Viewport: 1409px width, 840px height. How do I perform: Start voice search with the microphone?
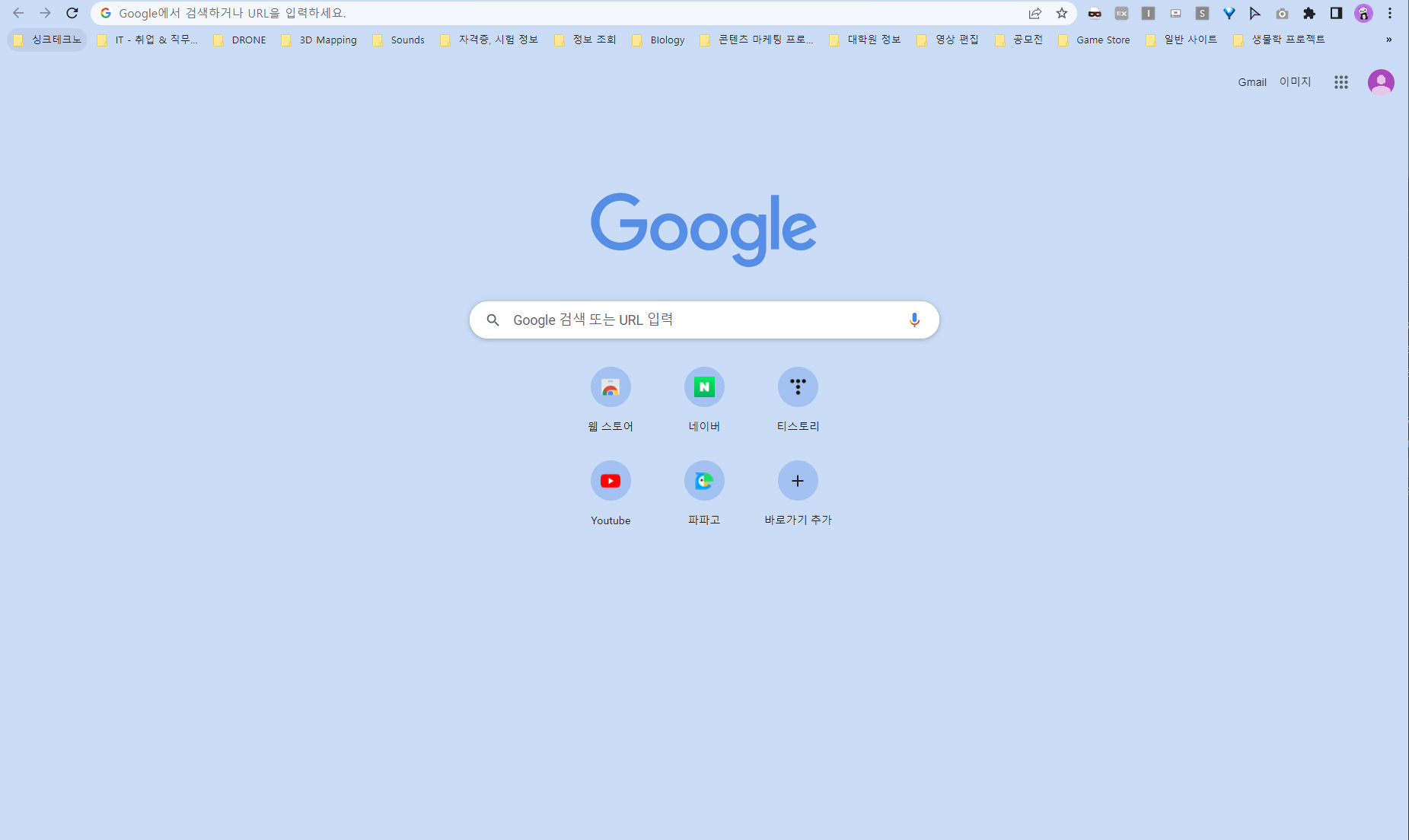pyautogui.click(x=914, y=320)
